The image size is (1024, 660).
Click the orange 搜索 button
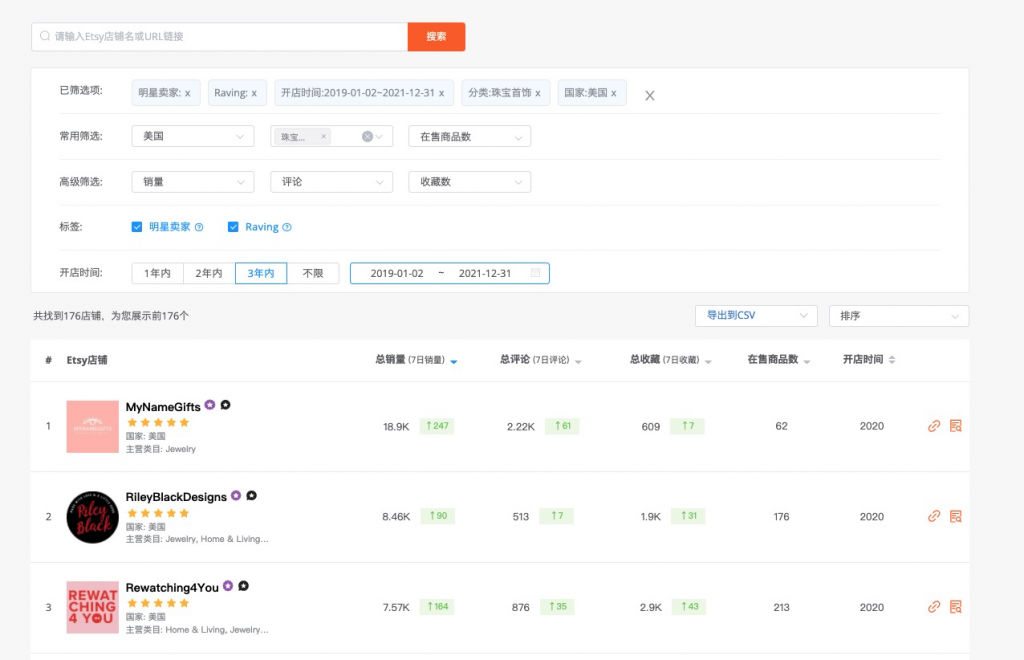click(436, 37)
